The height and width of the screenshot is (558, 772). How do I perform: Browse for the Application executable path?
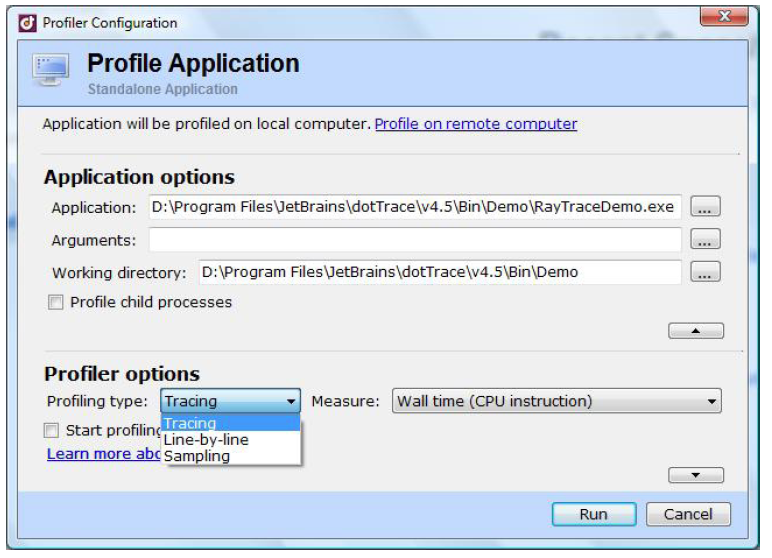pyautogui.click(x=705, y=208)
